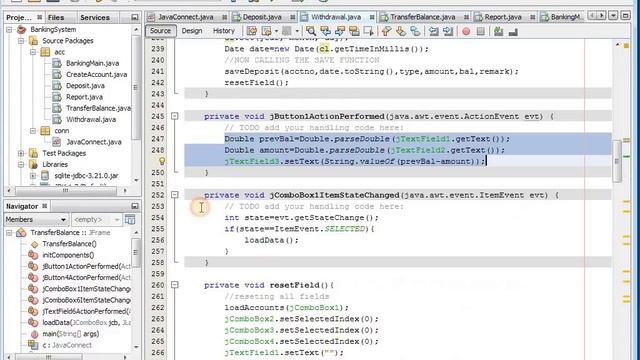Maximize the editor window button

(x=625, y=16)
